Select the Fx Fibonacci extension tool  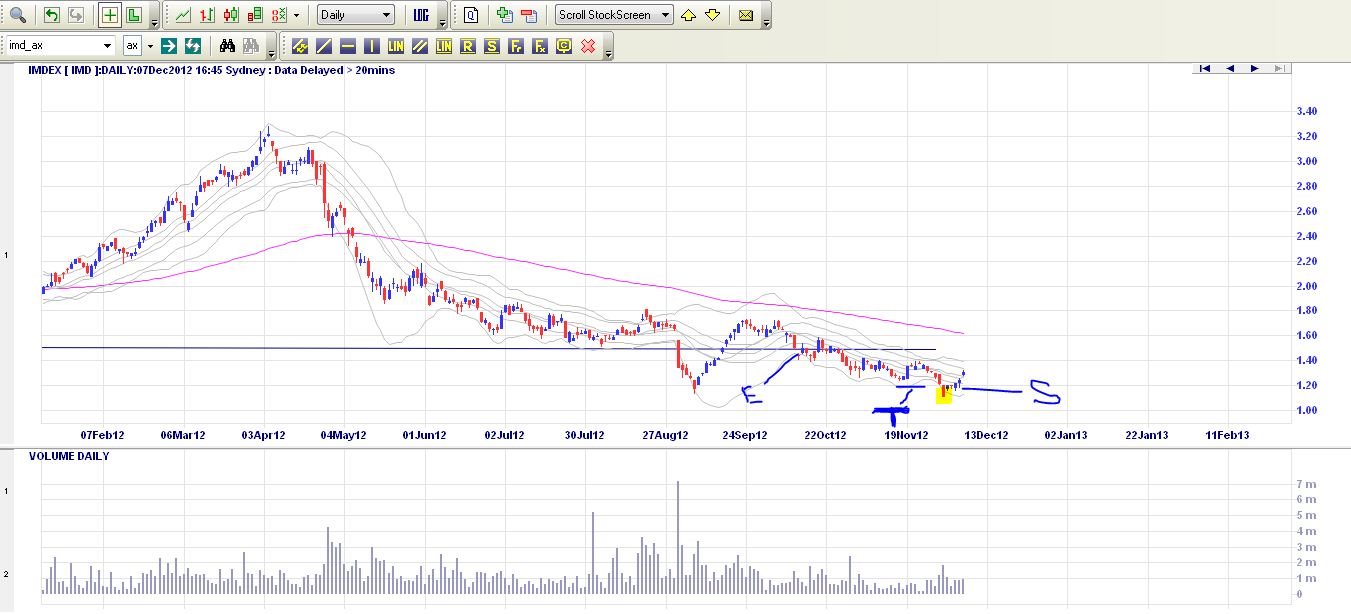click(x=540, y=45)
